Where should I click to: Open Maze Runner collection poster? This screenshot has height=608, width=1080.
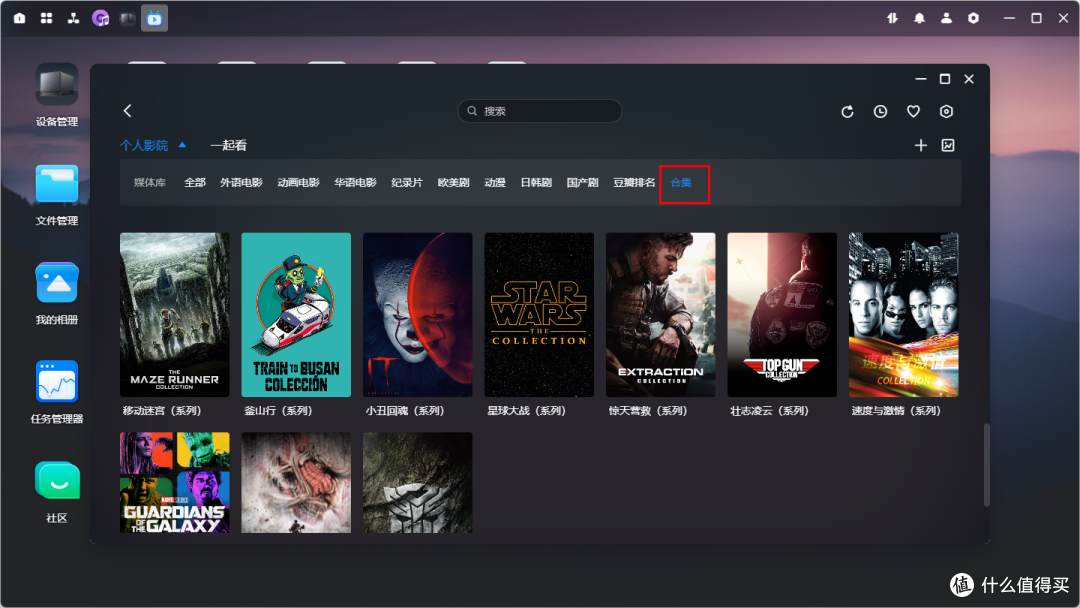175,315
